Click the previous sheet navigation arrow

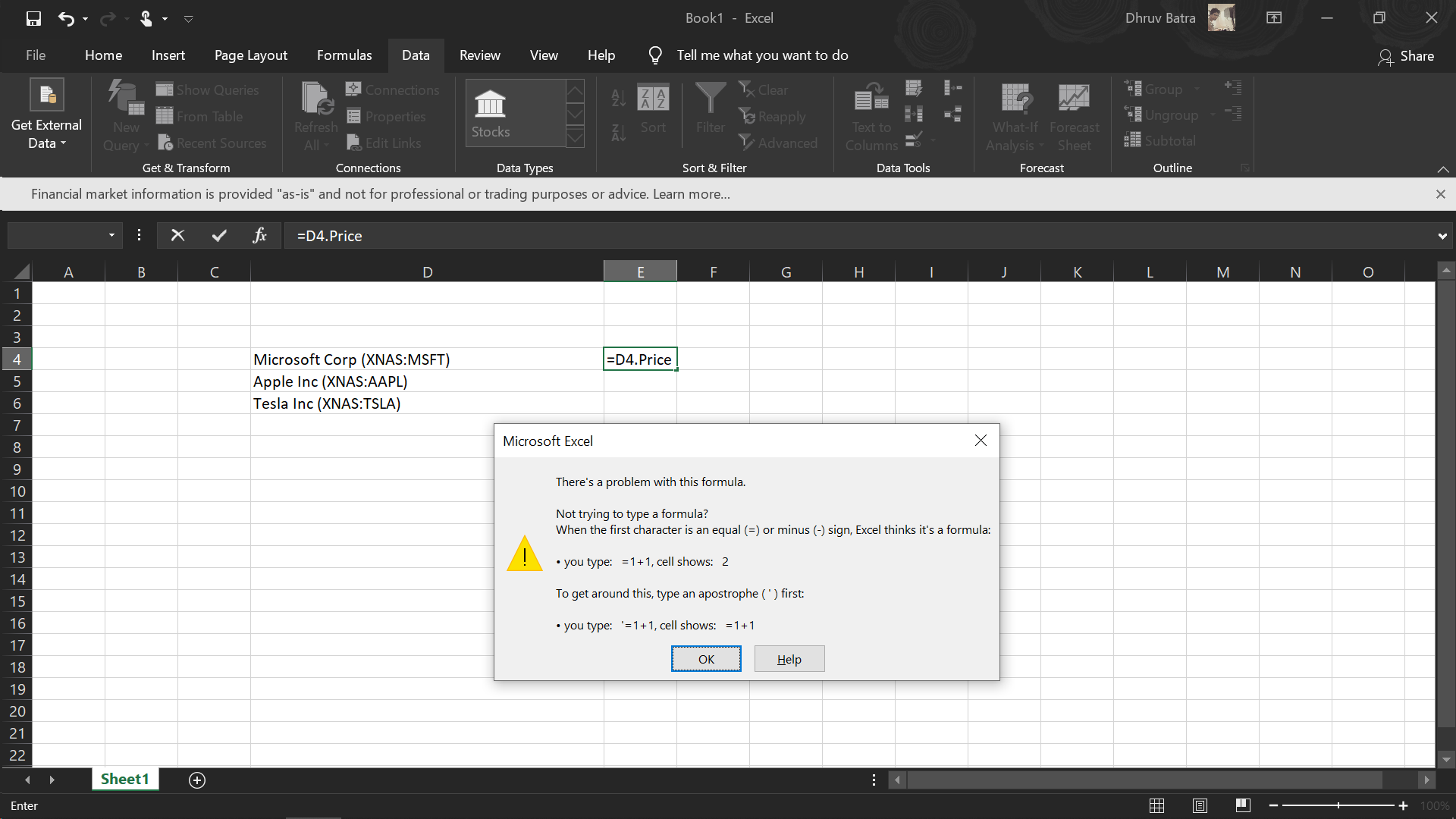[x=28, y=780]
